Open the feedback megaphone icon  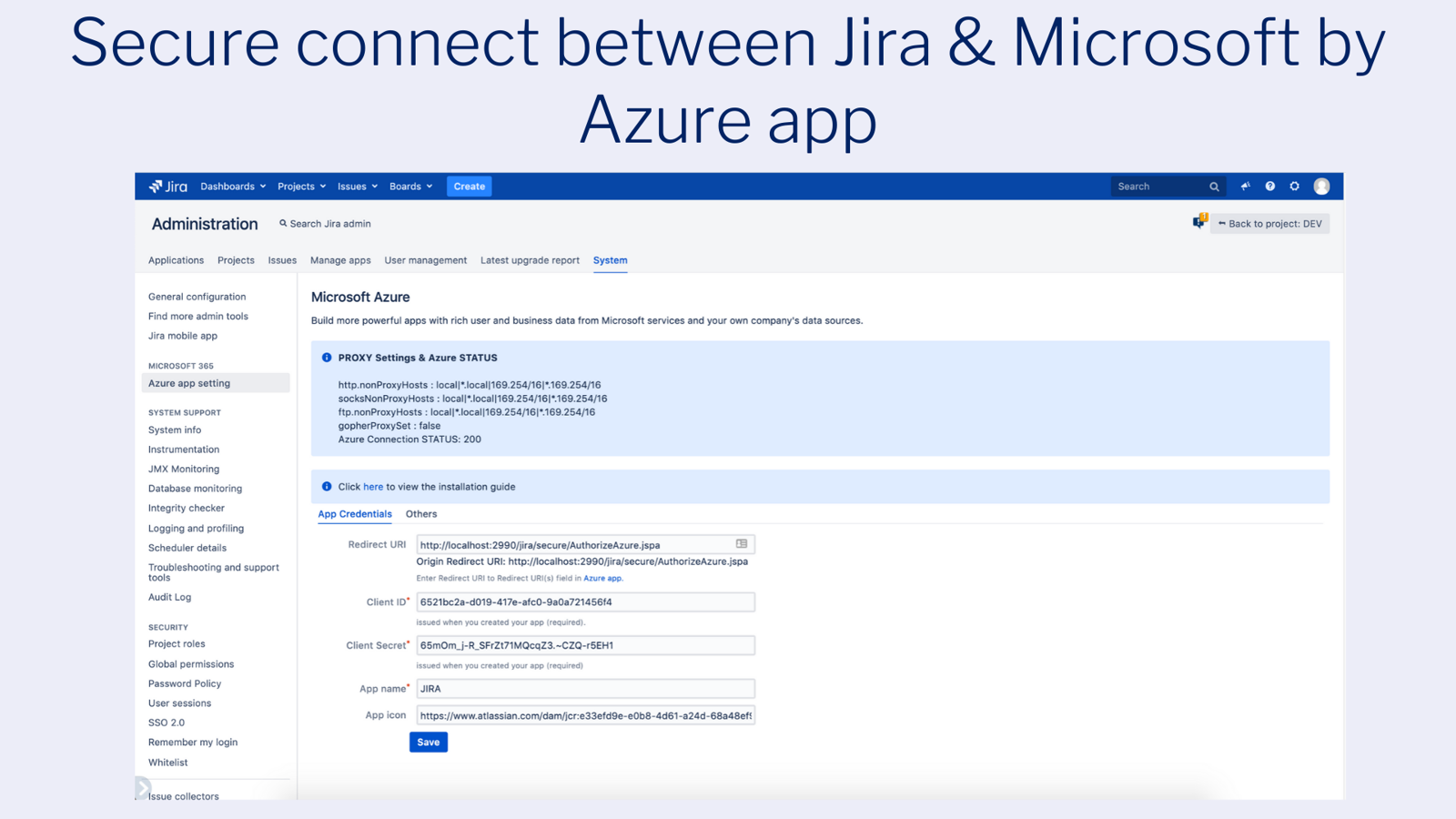(x=1245, y=187)
